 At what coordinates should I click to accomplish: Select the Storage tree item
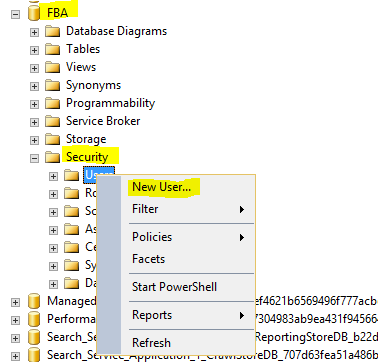tap(86, 139)
